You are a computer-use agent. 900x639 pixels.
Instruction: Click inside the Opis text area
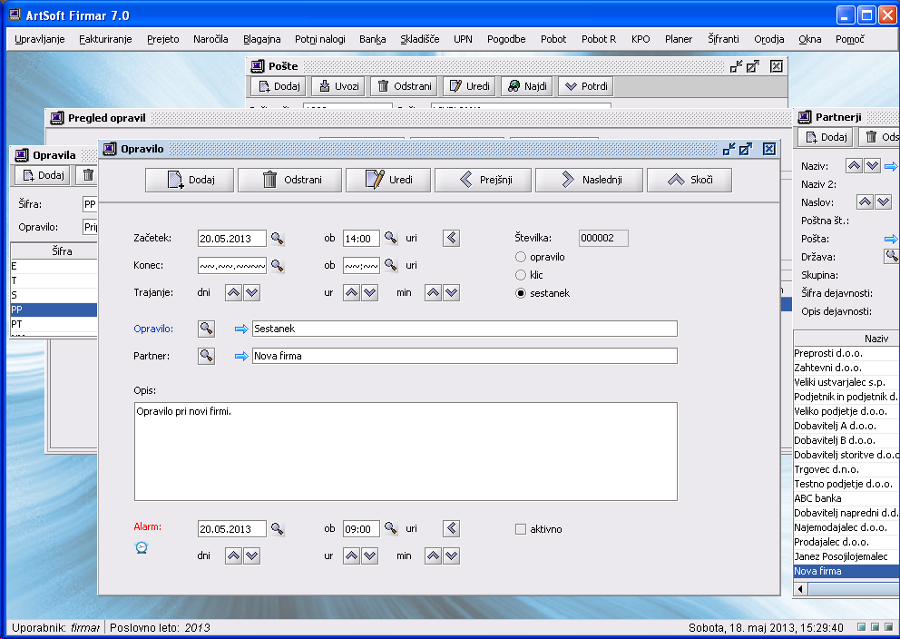click(x=405, y=450)
